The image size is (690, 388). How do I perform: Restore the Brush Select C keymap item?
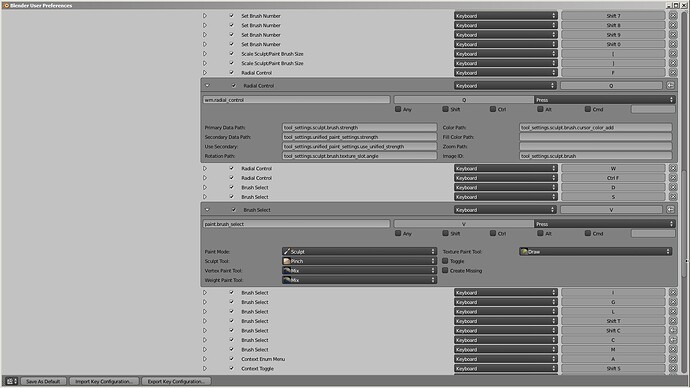coord(673,340)
